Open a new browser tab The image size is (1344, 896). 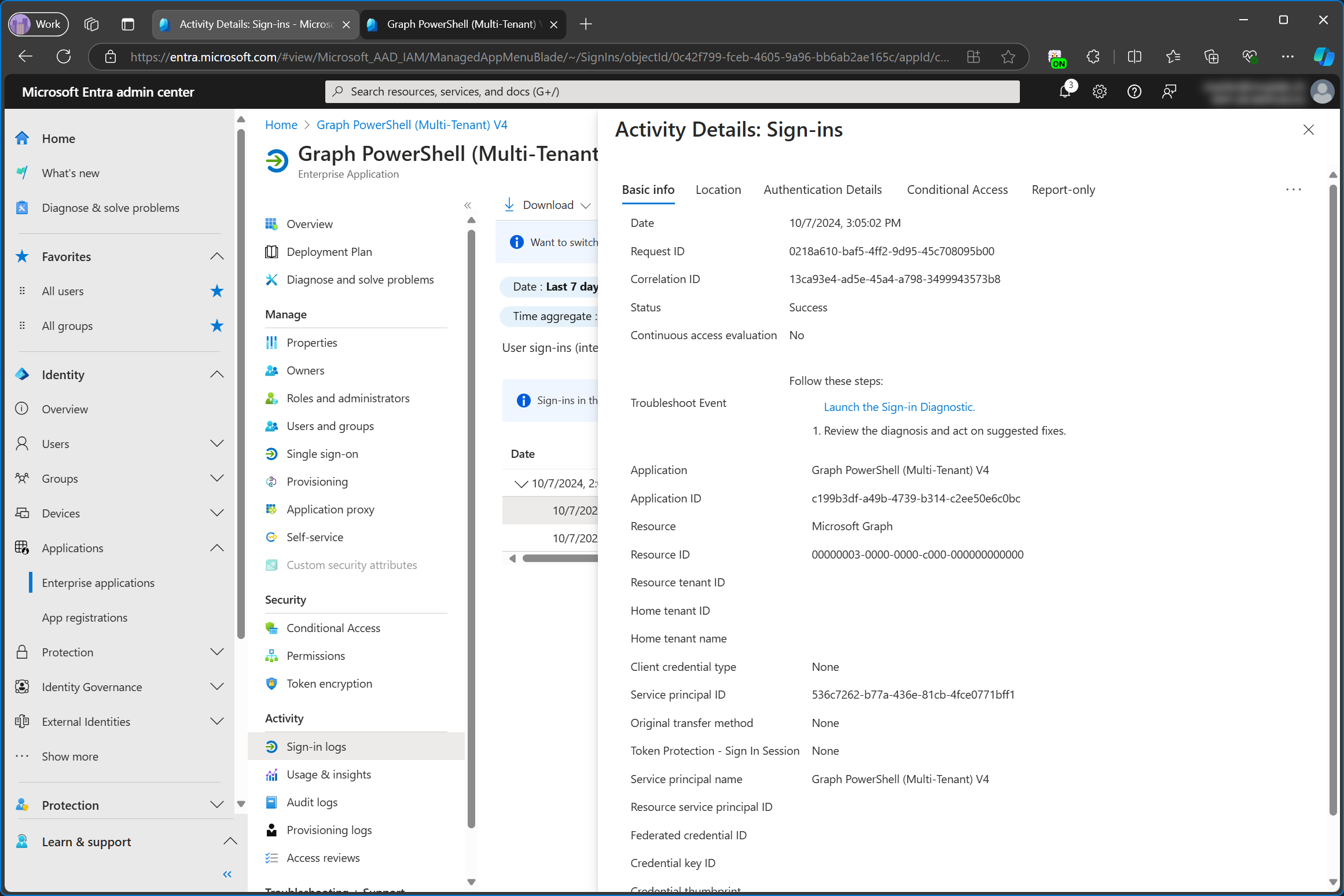[x=586, y=24]
